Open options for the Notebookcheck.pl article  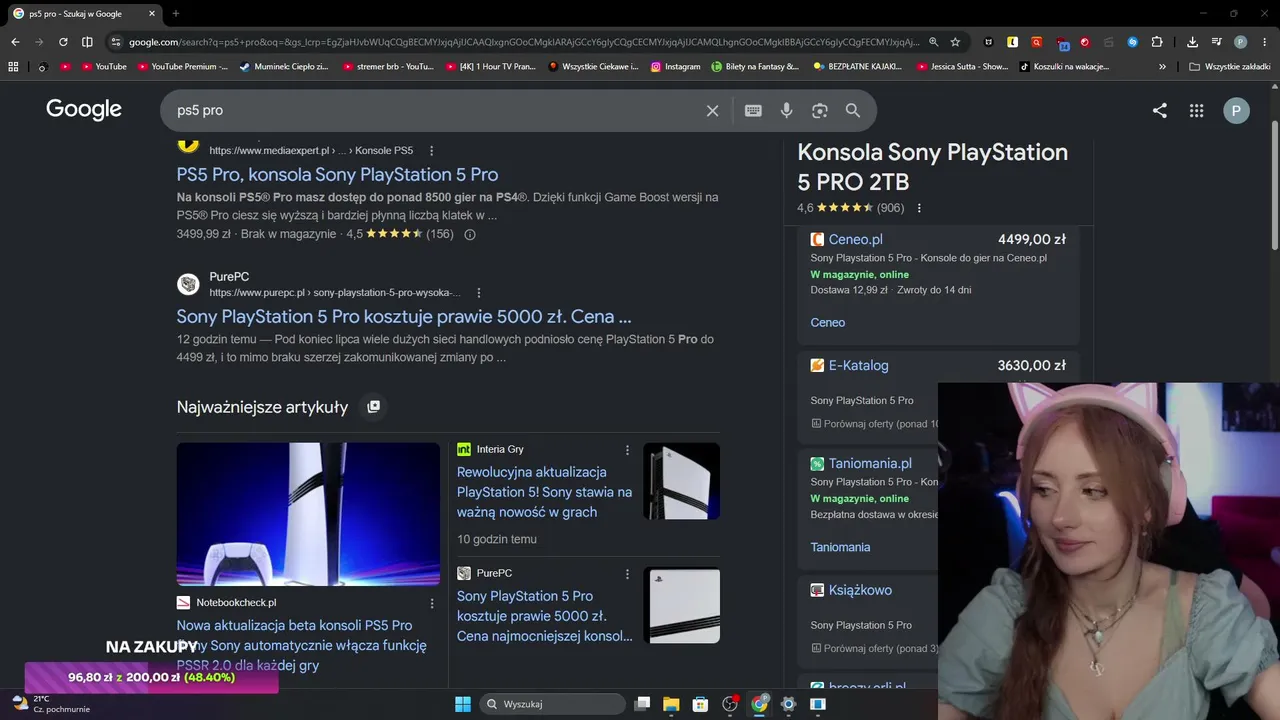432,604
